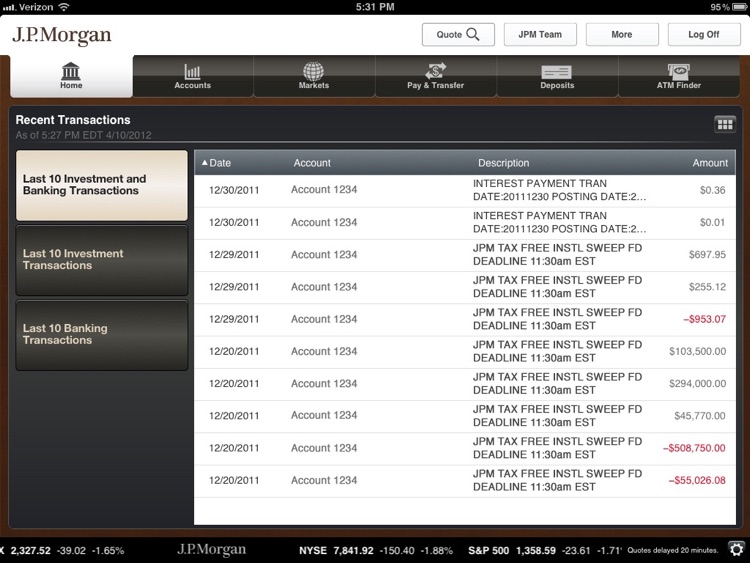Screen dimensions: 750x563
Task: Select the -$55,026.08 transaction amount
Action: pyautogui.click(x=697, y=480)
